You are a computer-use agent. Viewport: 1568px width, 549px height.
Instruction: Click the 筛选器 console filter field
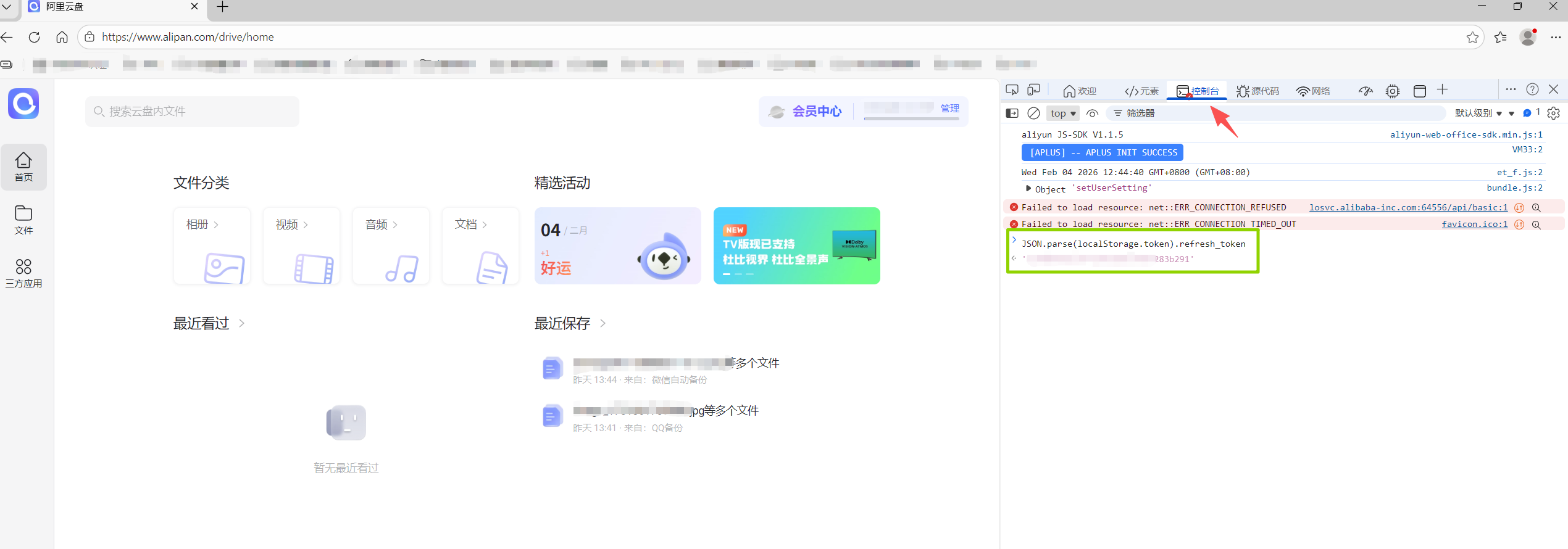[x=1275, y=113]
